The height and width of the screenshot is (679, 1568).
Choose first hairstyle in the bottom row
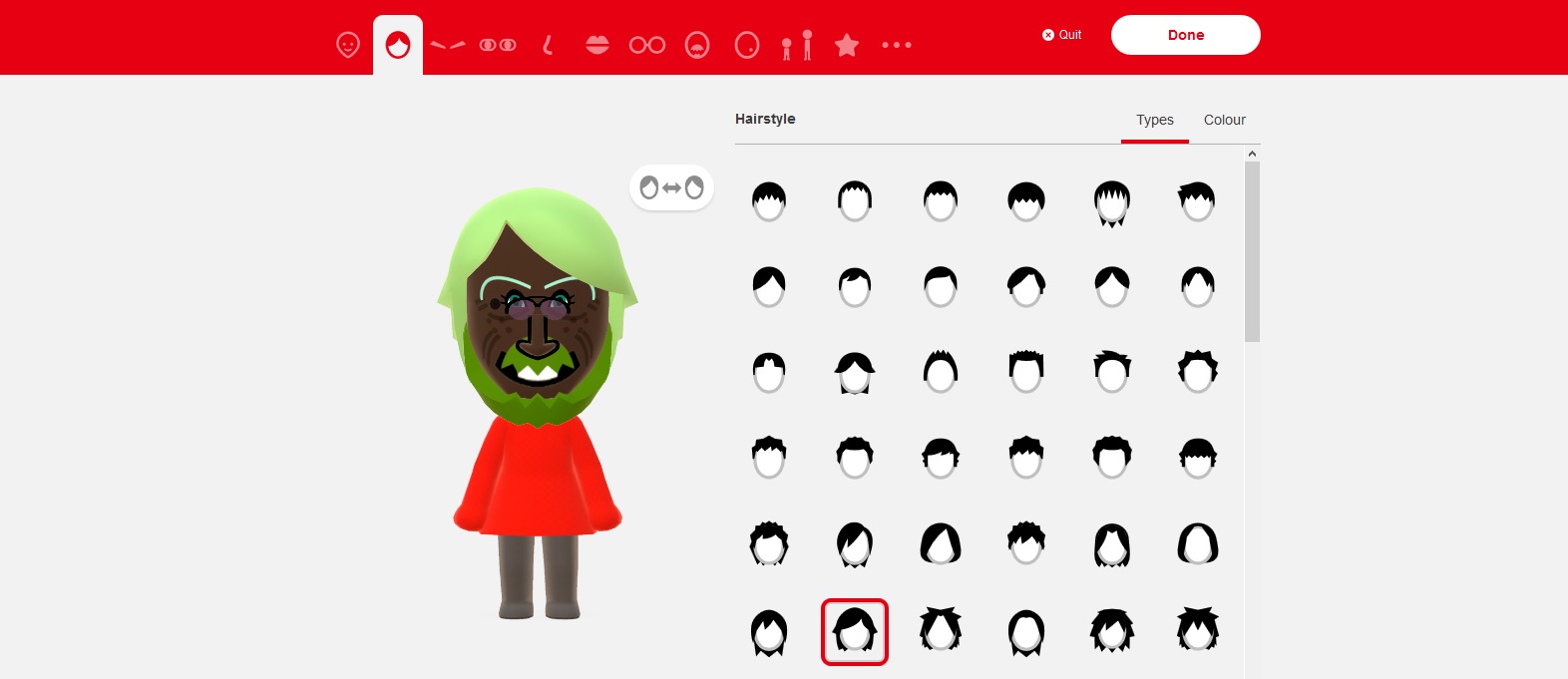[x=769, y=632]
